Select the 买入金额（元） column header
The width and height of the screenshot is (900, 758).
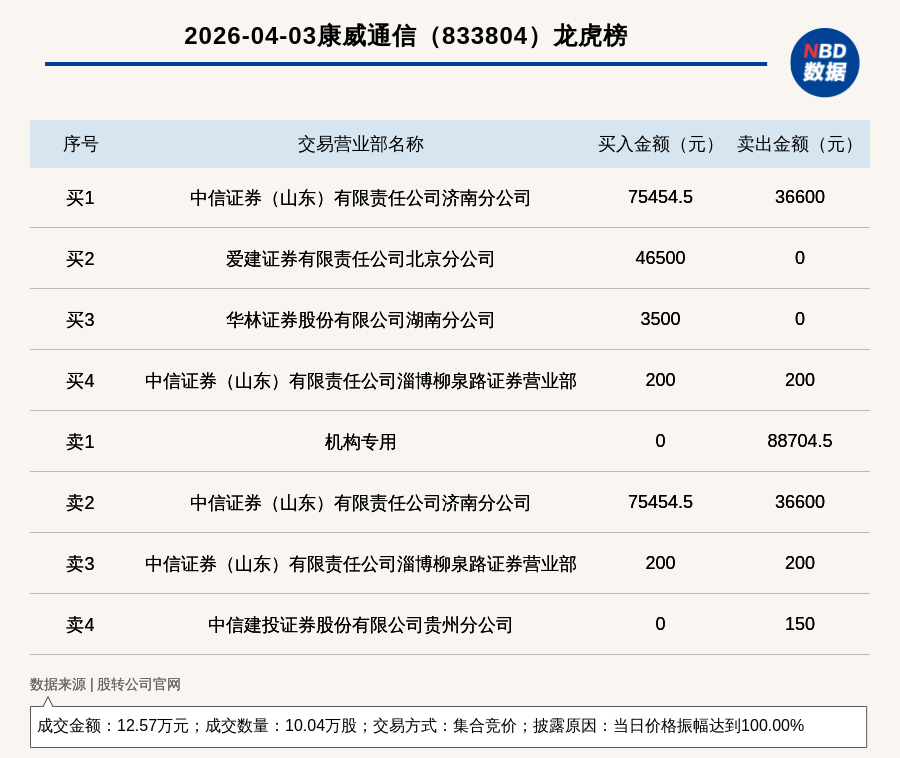pyautogui.click(x=659, y=144)
